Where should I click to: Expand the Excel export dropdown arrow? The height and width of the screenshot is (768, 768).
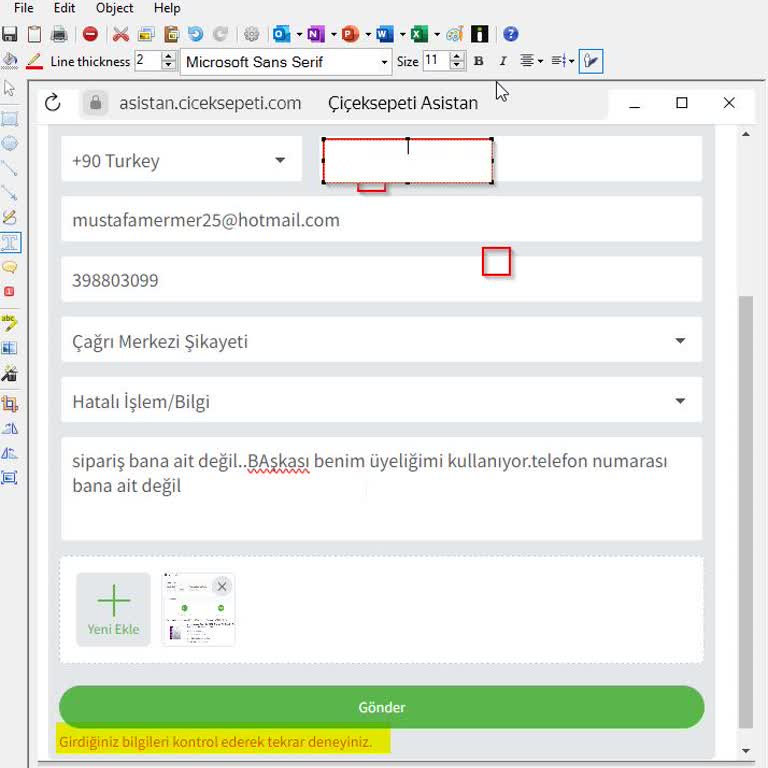point(437,34)
